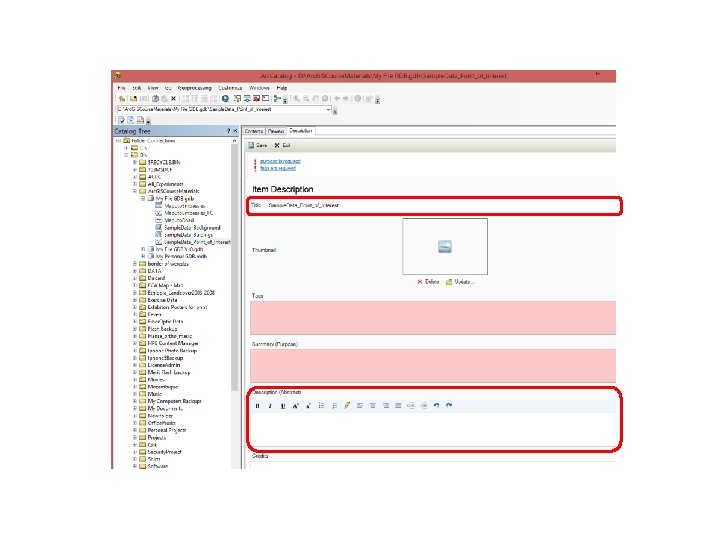Click the Delete X toolbar icon
720x540 pixels.
[x=174, y=99]
